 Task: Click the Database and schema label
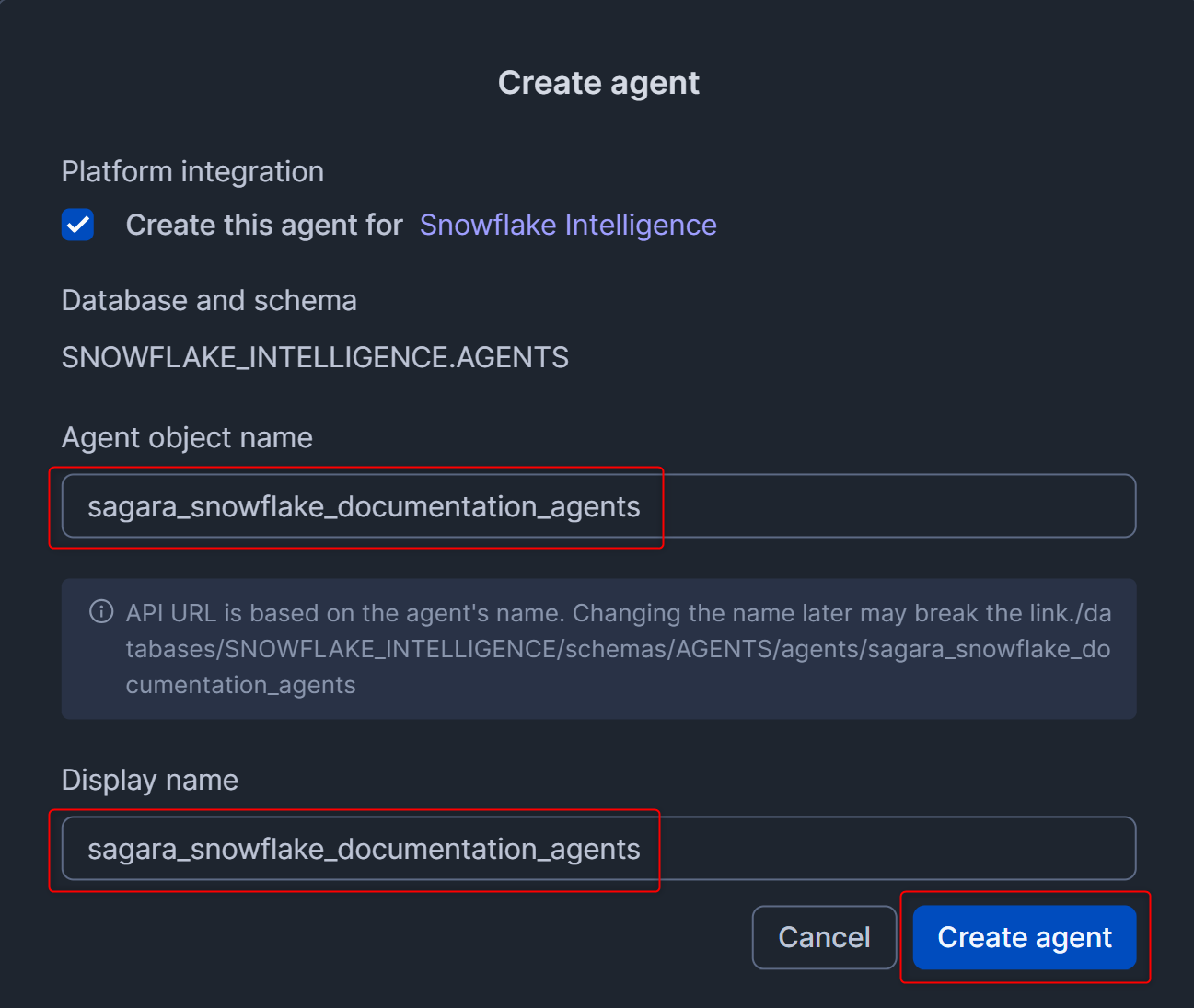click(209, 300)
